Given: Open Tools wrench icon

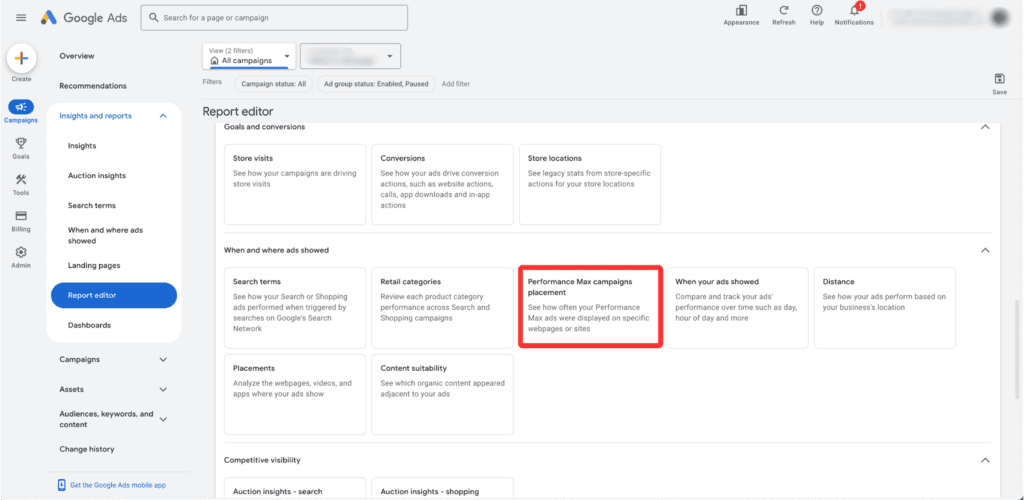Looking at the screenshot, I should [x=21, y=180].
